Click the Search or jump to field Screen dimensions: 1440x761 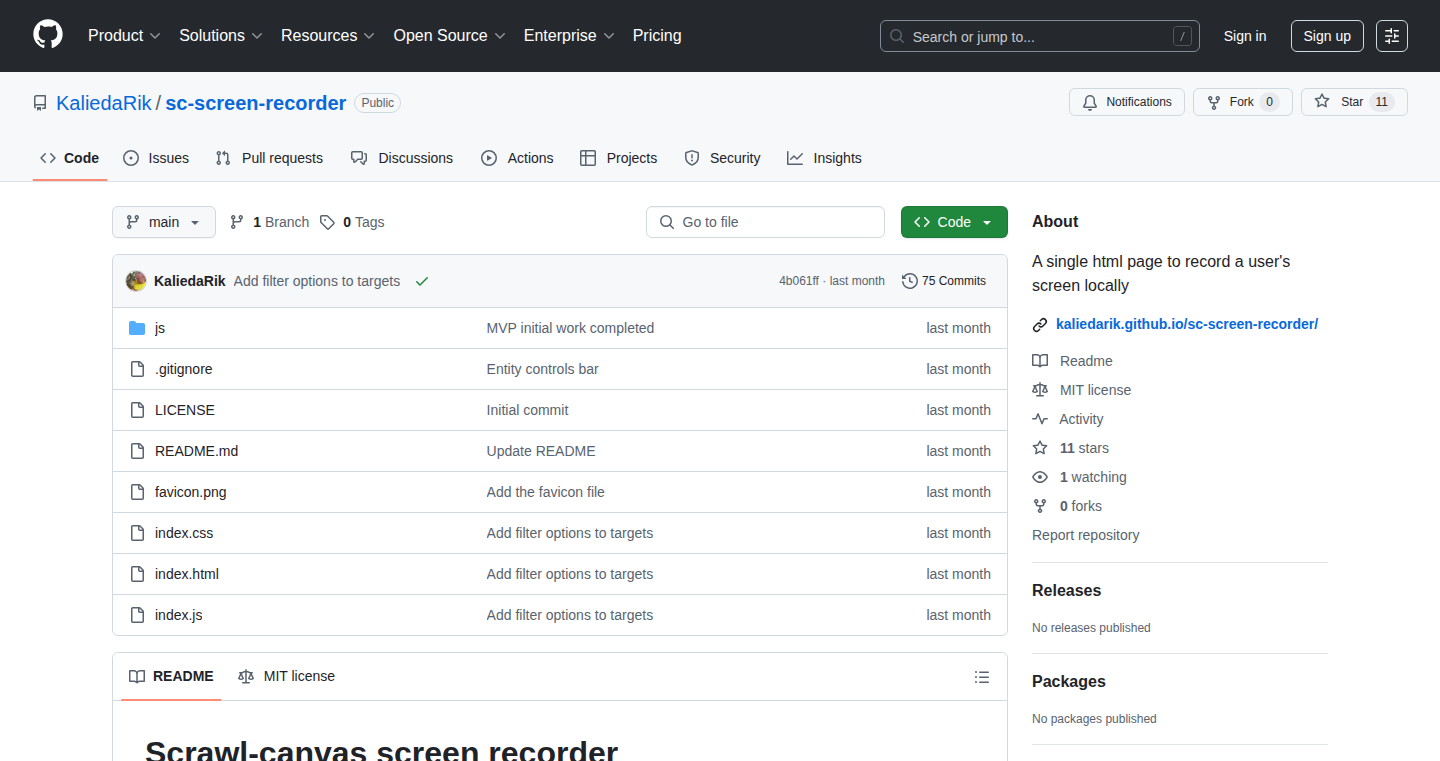coord(1040,36)
